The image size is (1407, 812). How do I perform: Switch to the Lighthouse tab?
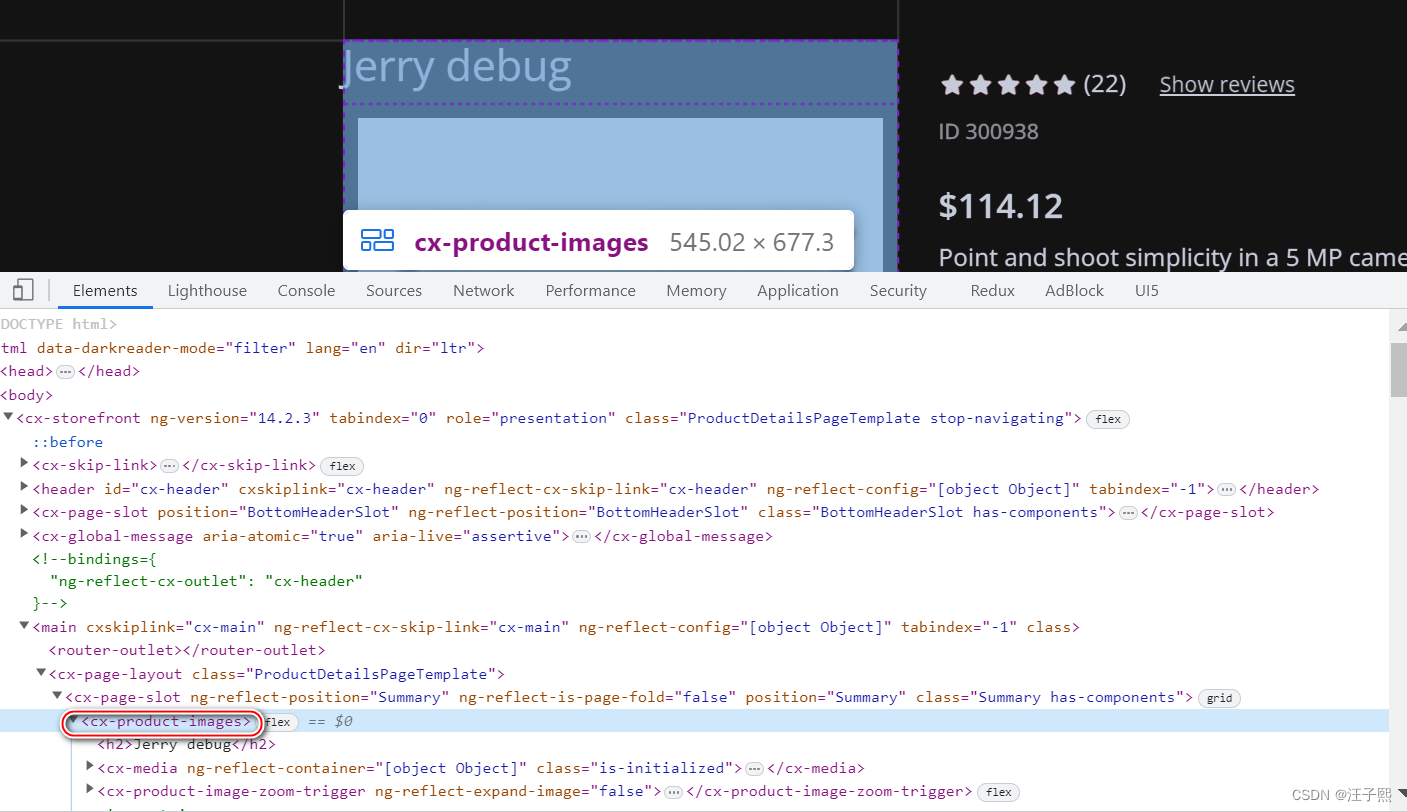click(x=207, y=291)
